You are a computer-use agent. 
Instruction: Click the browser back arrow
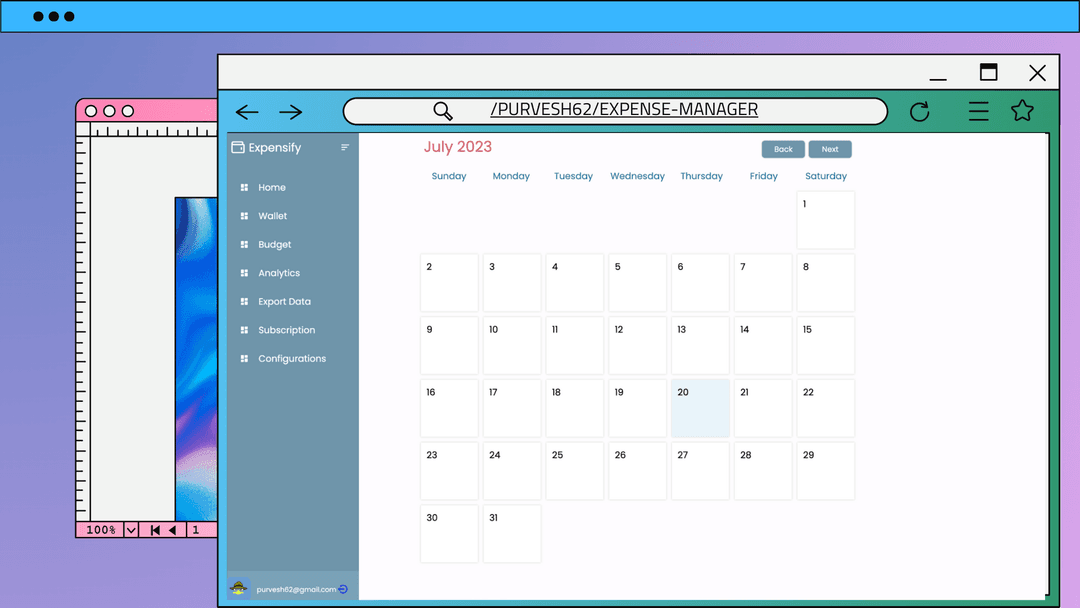pos(247,112)
